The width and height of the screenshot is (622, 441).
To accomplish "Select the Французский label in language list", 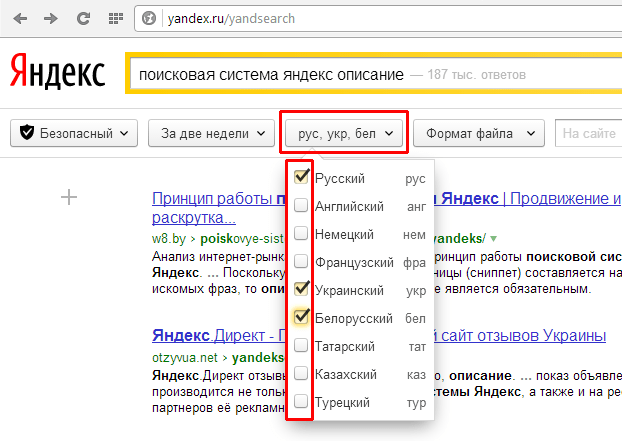I will [354, 263].
